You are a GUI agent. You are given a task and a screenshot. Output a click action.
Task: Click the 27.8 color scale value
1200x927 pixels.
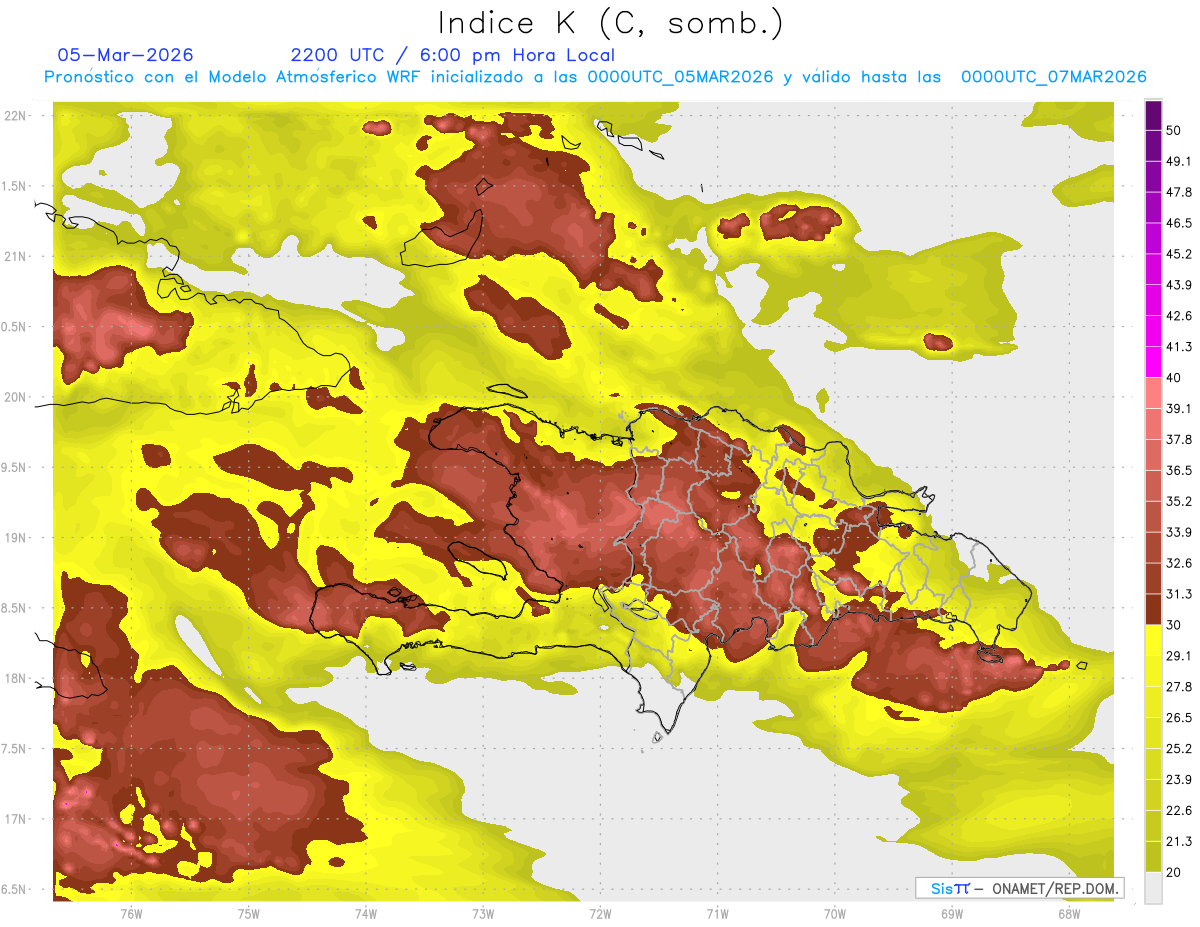(1179, 687)
